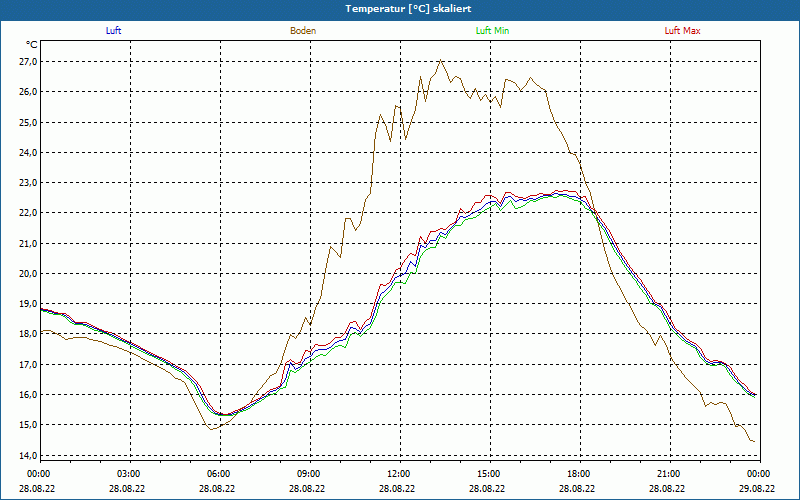Click the 19,0 axis value

click(27, 304)
